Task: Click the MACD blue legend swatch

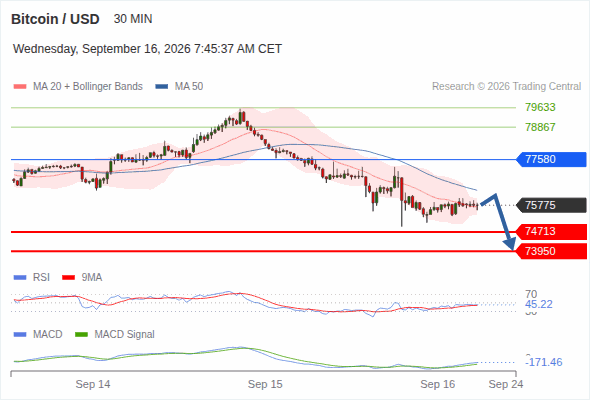Action: [x=20, y=335]
